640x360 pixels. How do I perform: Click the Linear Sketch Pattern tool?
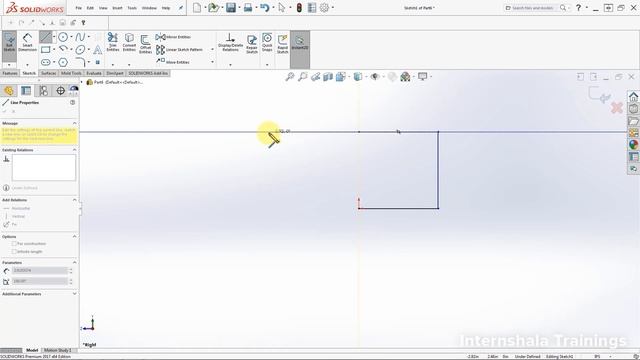179,50
